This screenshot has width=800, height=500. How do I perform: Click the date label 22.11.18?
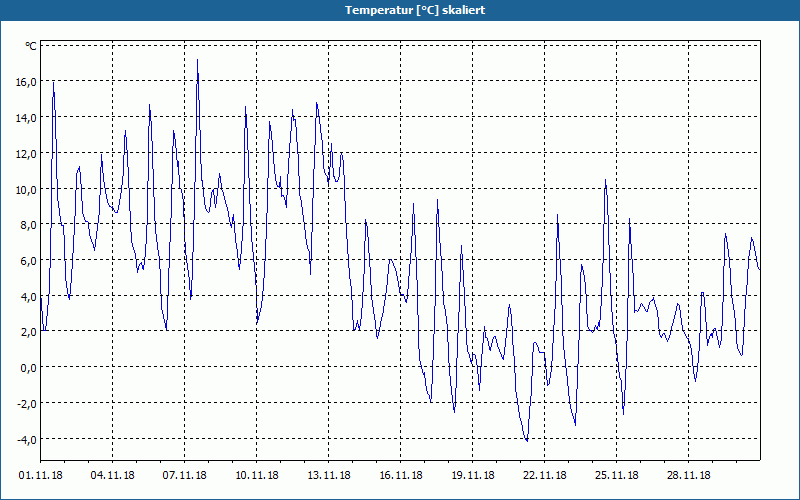point(544,475)
